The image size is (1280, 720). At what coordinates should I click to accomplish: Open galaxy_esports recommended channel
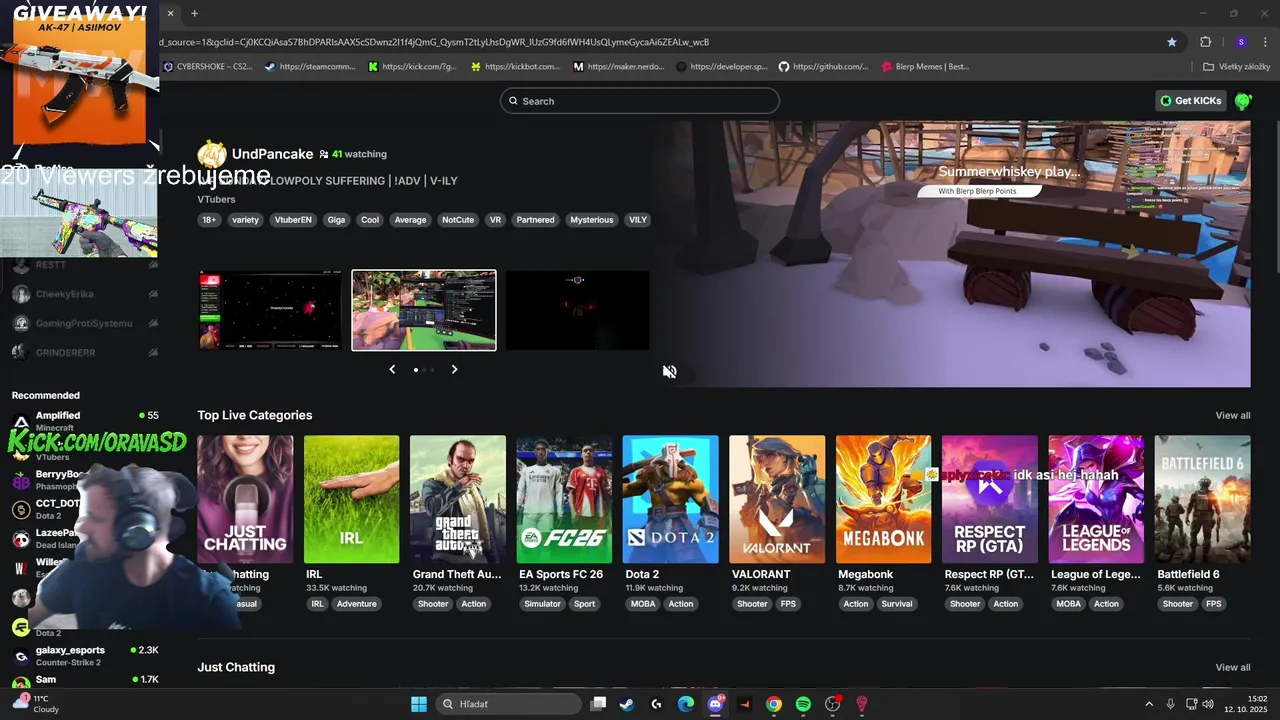click(85, 656)
